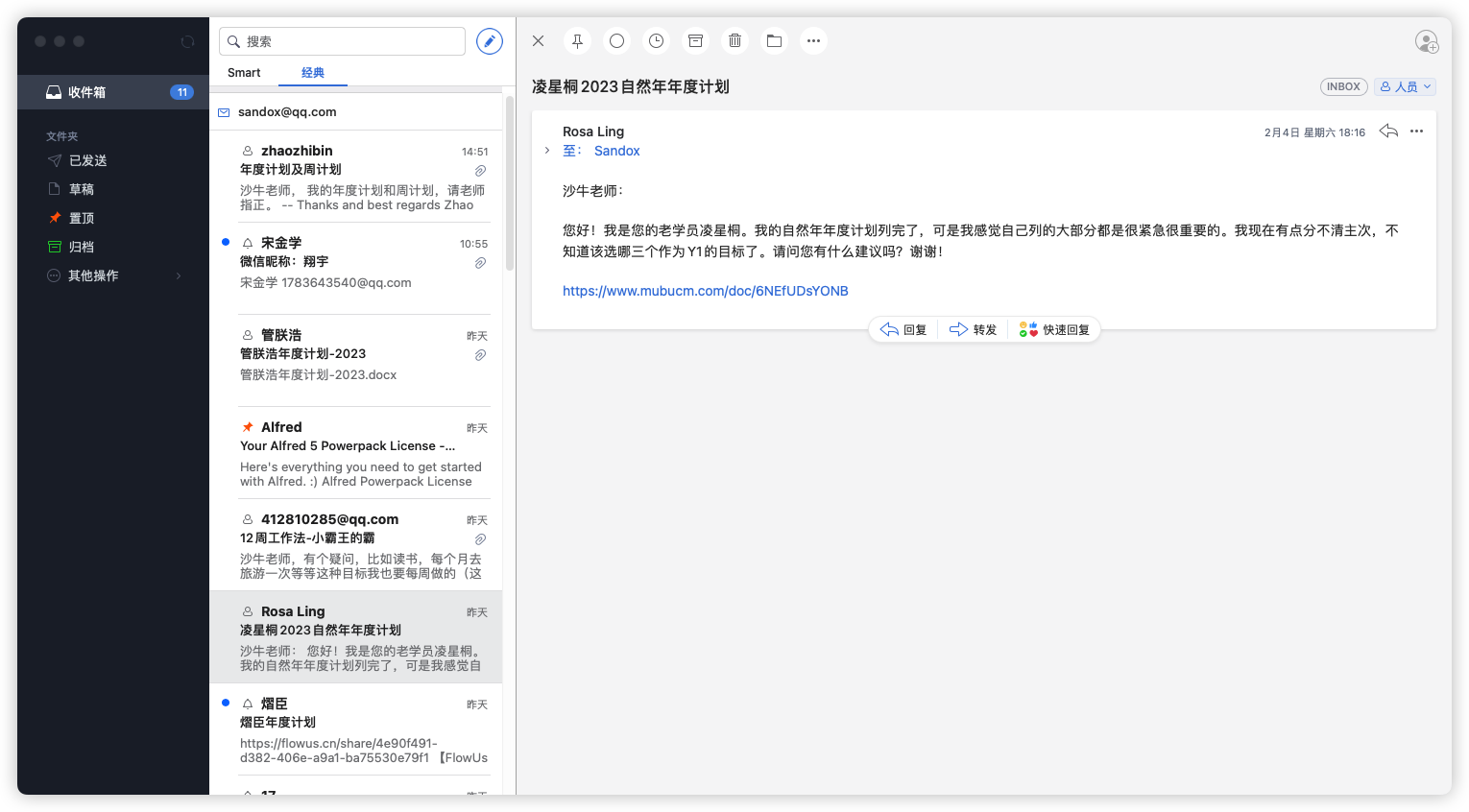Click attachment icon on 12周工作法 email
This screenshot has height=812, width=1469.
[480, 539]
